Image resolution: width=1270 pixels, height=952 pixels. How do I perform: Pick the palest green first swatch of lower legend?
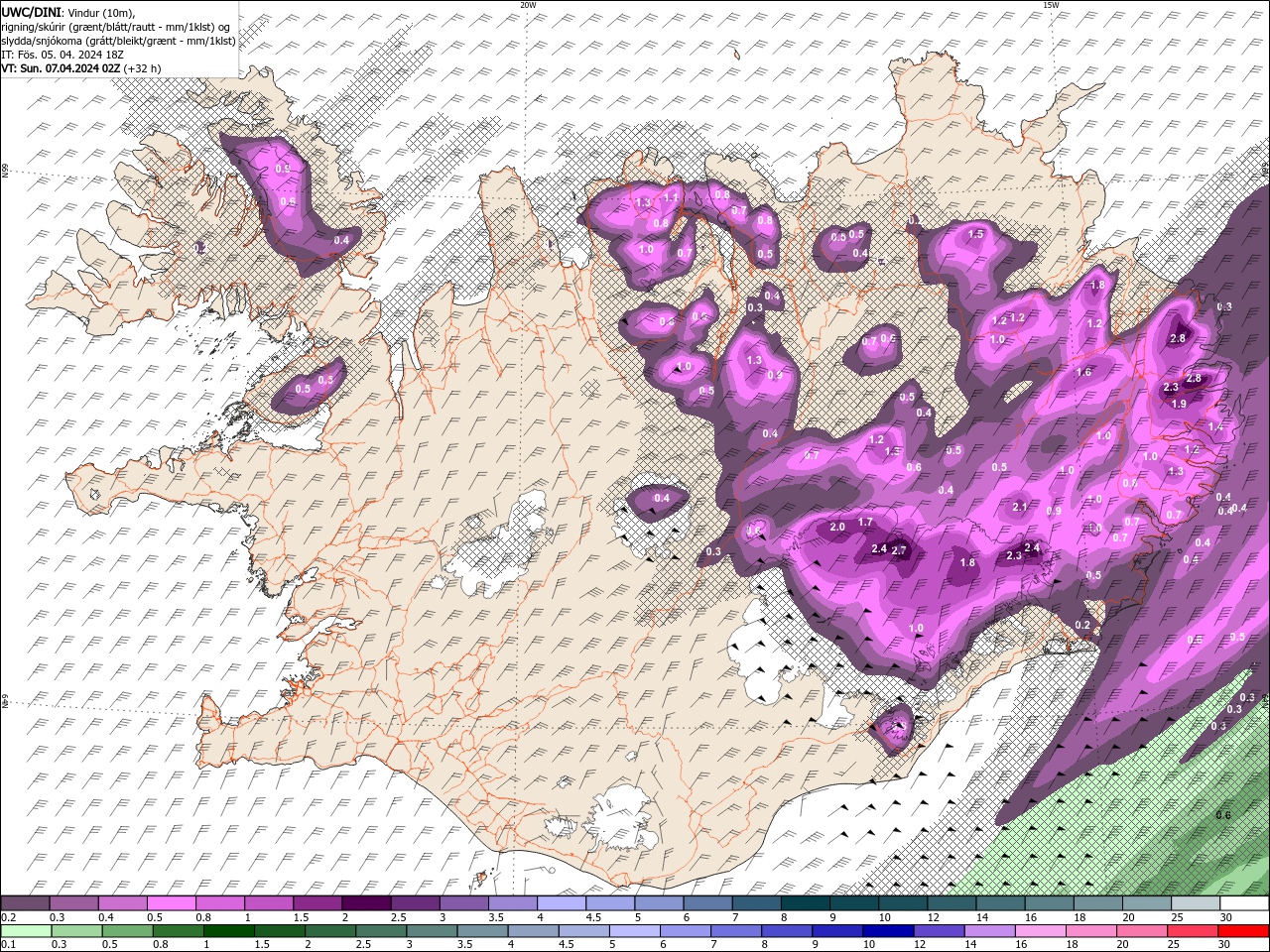[26, 931]
